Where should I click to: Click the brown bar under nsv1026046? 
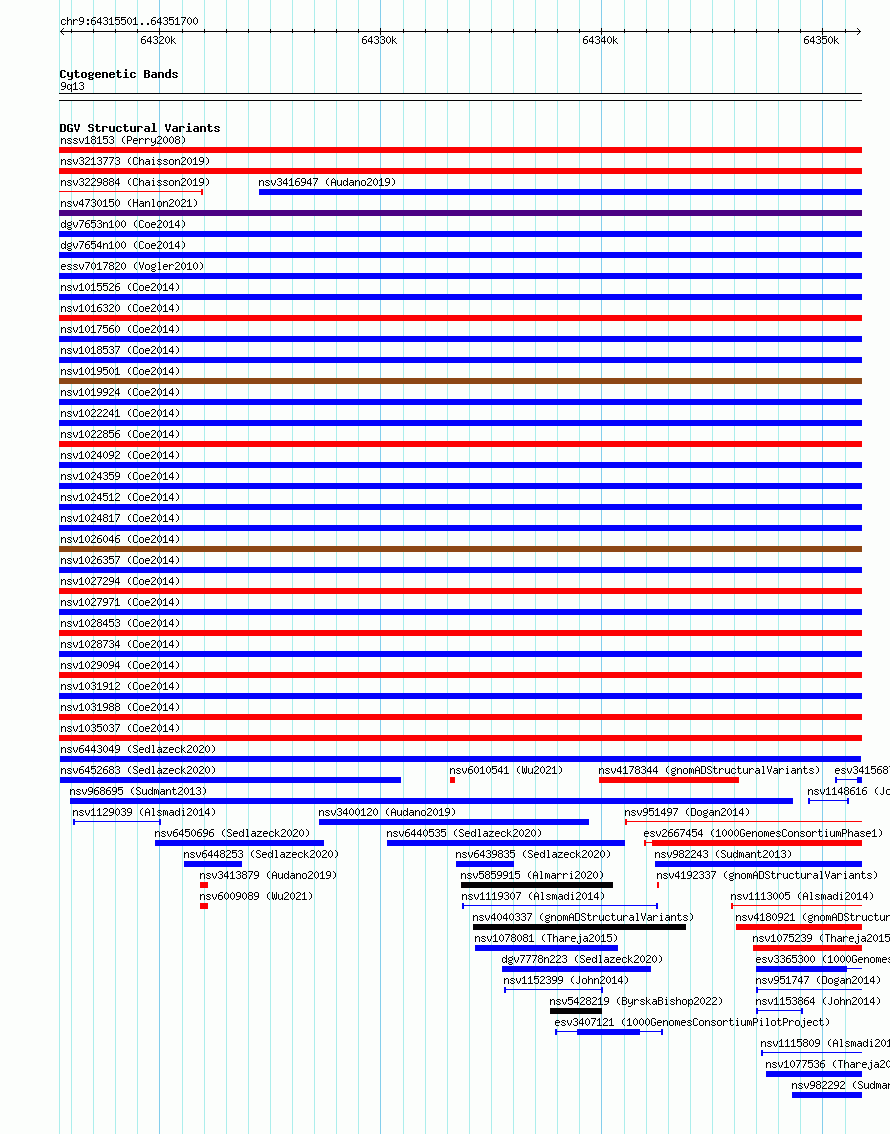click(x=461, y=549)
